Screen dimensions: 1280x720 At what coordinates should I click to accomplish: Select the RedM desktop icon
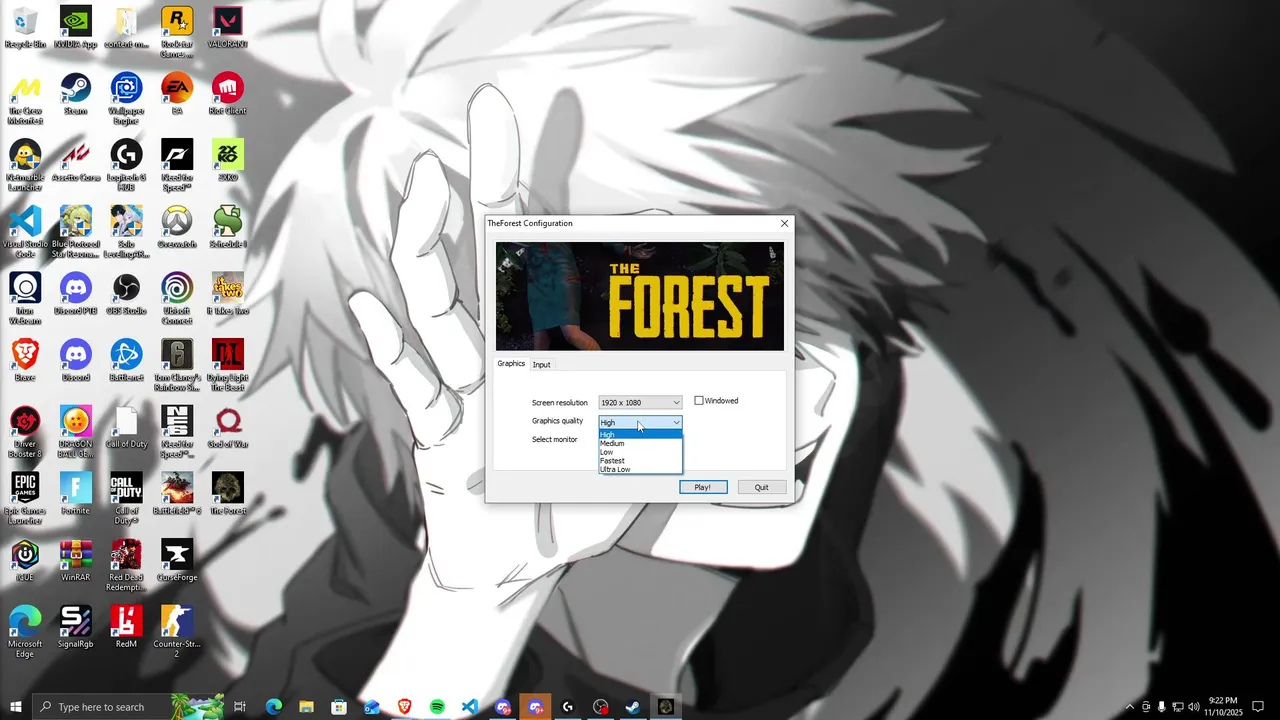(126, 628)
